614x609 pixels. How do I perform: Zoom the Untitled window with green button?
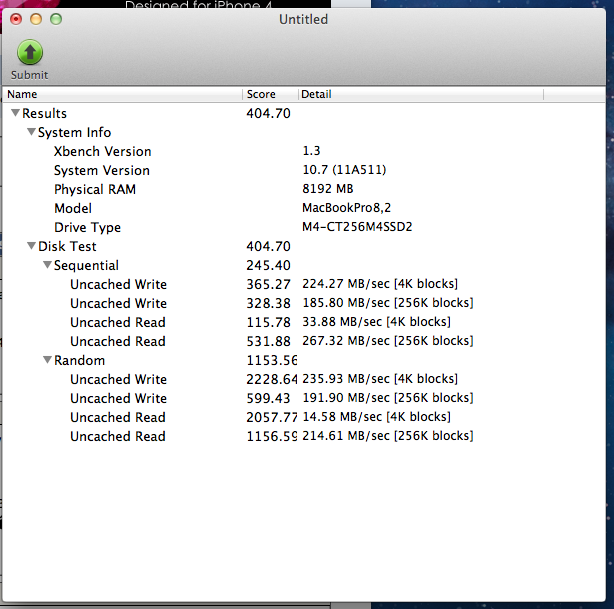56,19
